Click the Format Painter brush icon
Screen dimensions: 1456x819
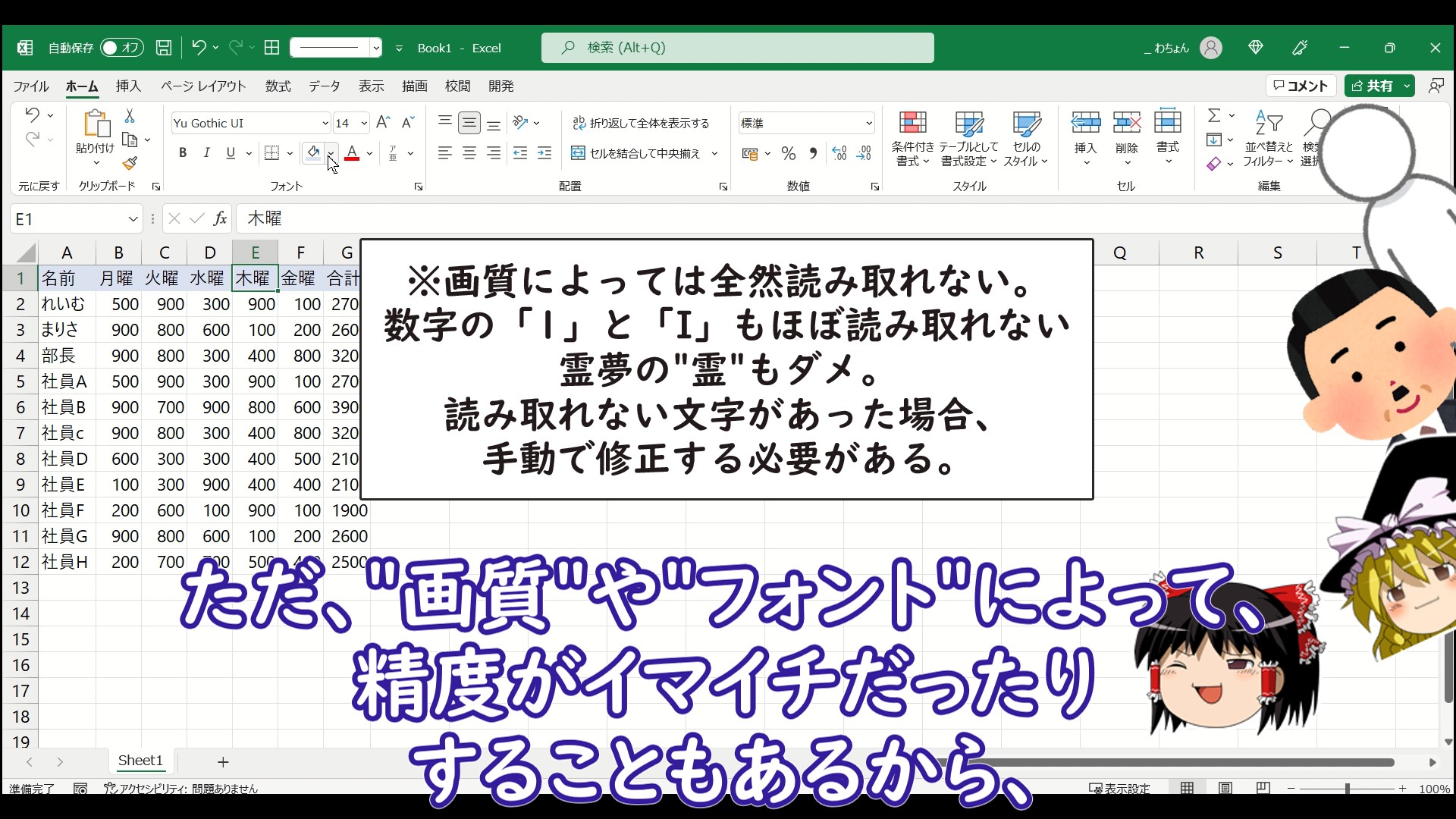click(130, 163)
